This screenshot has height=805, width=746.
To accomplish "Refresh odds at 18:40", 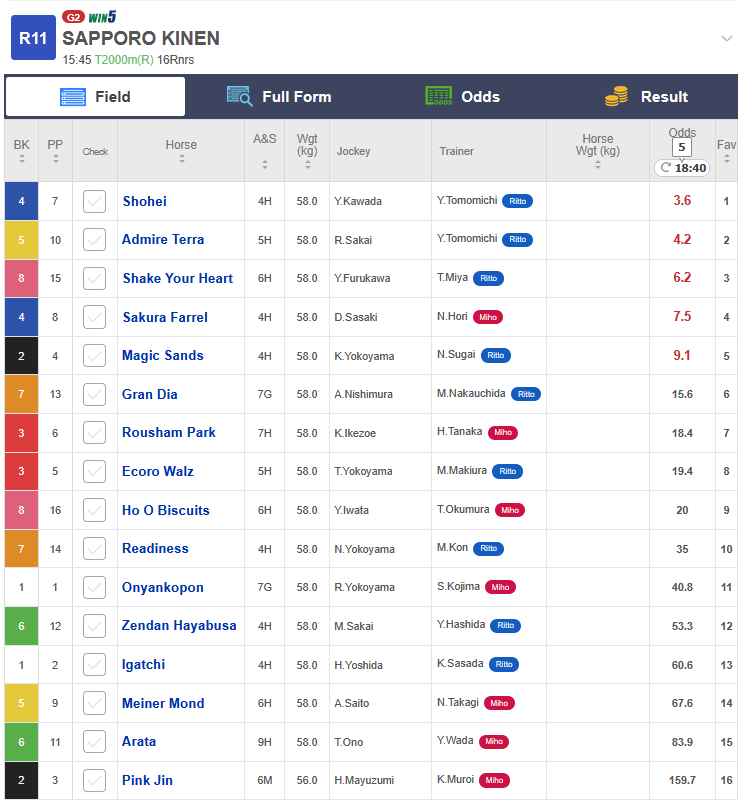I will click(682, 168).
